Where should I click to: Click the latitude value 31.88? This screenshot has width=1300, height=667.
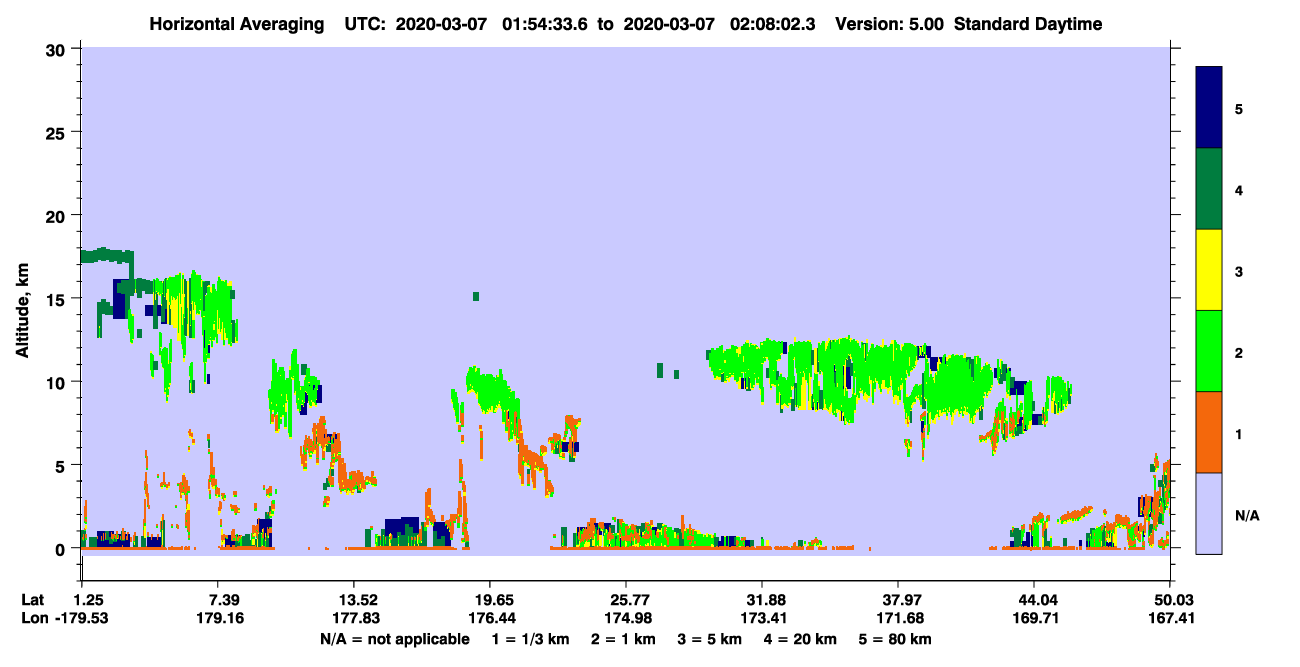762,599
